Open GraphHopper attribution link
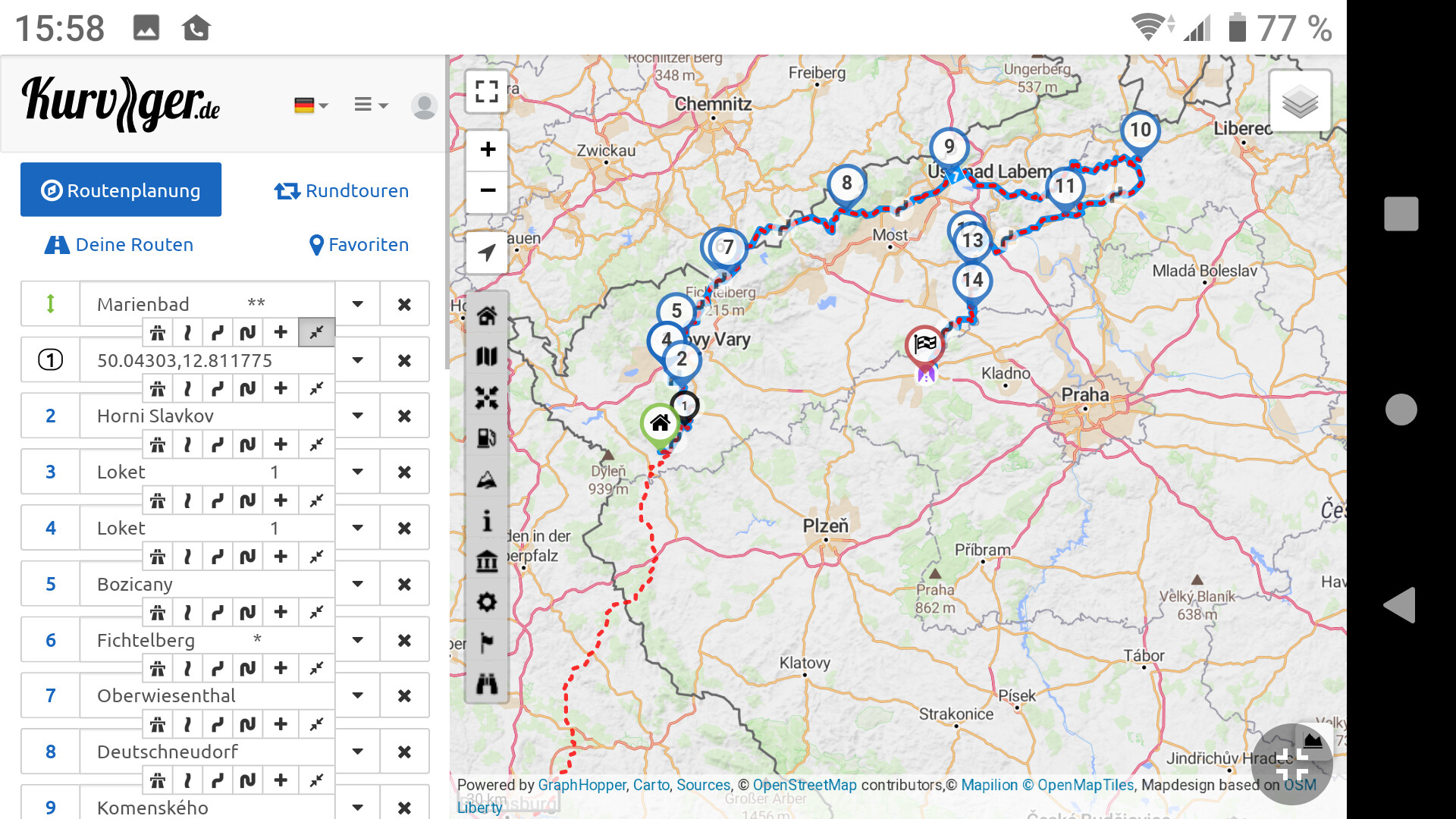The height and width of the screenshot is (819, 1456). point(582,785)
